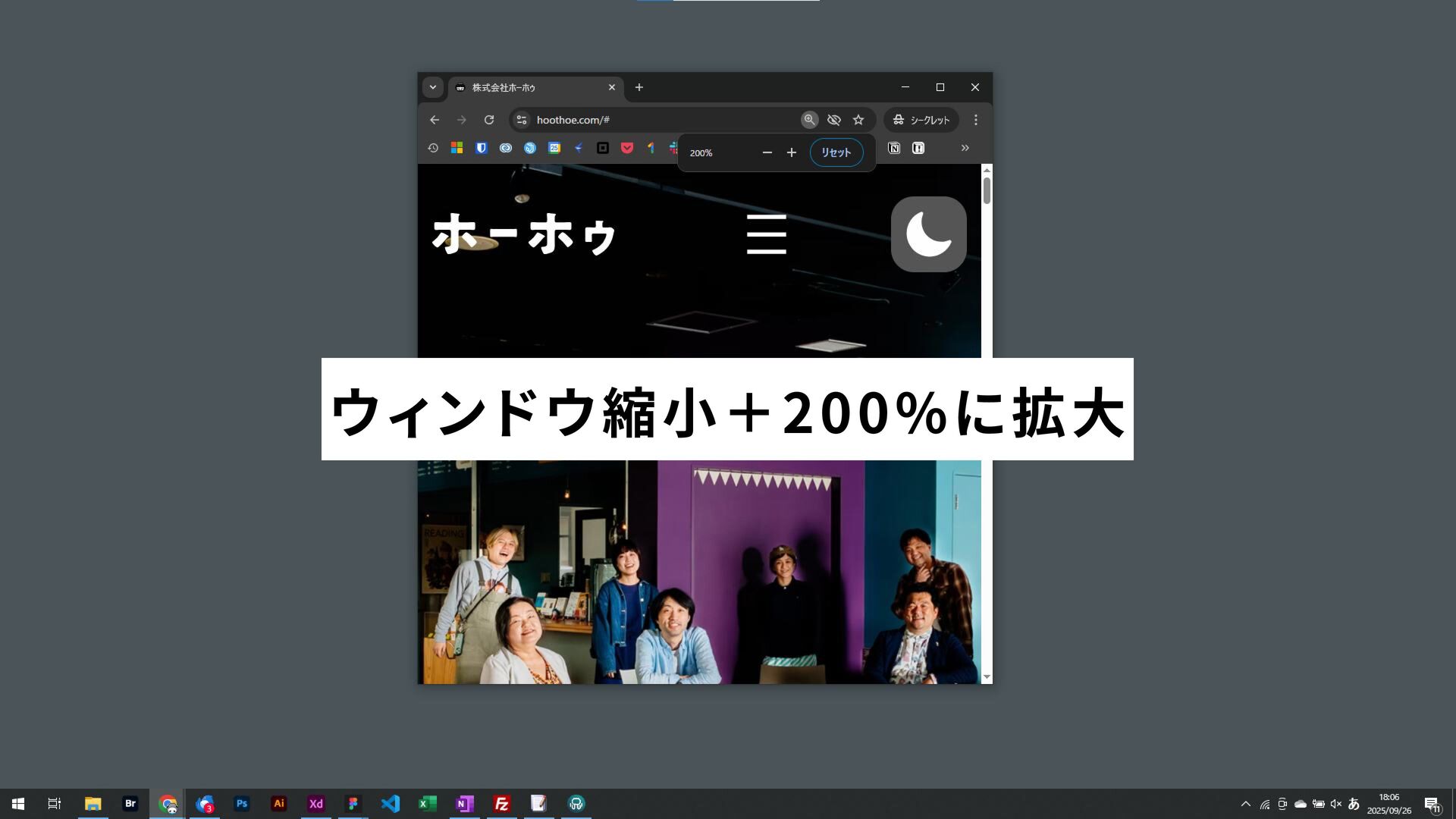Viewport: 1456px width, 819px height.
Task: Bookmark this page with the star icon
Action: [858, 120]
